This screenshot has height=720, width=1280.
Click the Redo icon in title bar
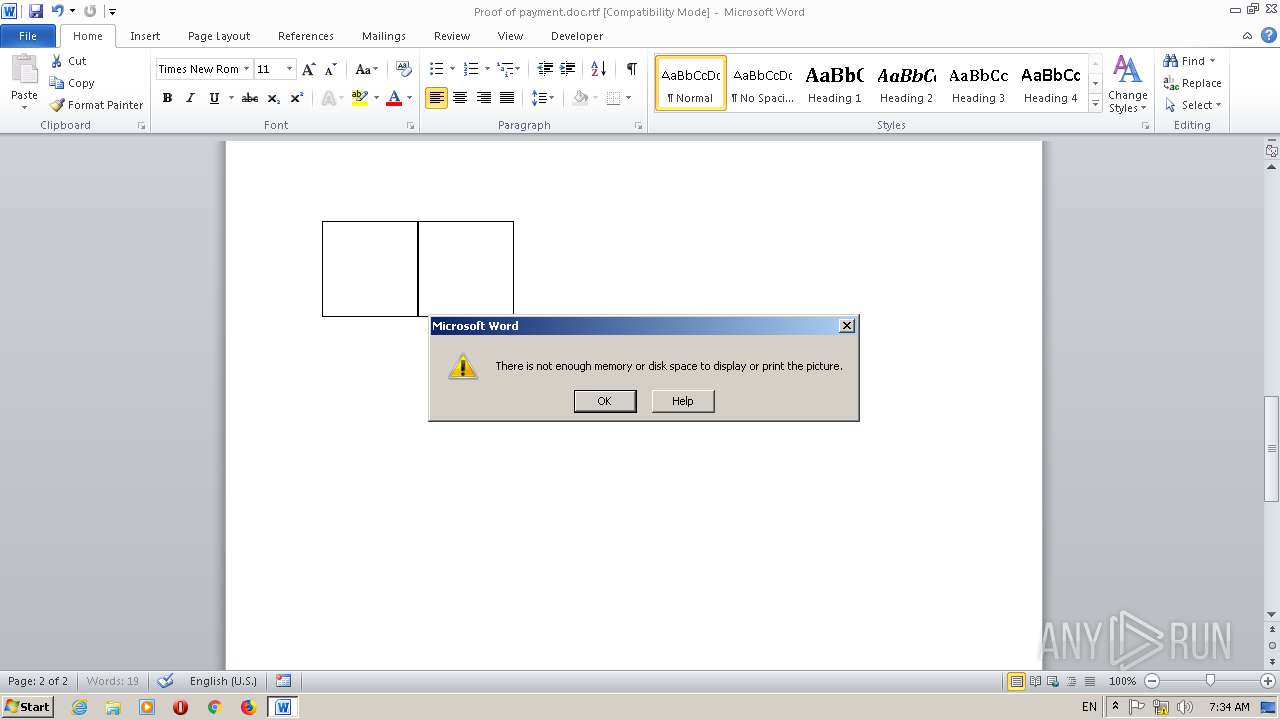pos(90,11)
